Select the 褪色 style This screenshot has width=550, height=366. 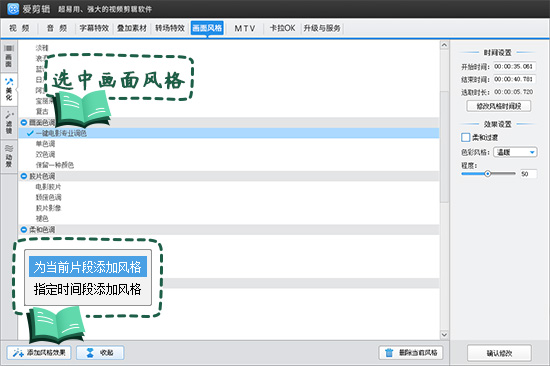pyautogui.click(x=42, y=219)
